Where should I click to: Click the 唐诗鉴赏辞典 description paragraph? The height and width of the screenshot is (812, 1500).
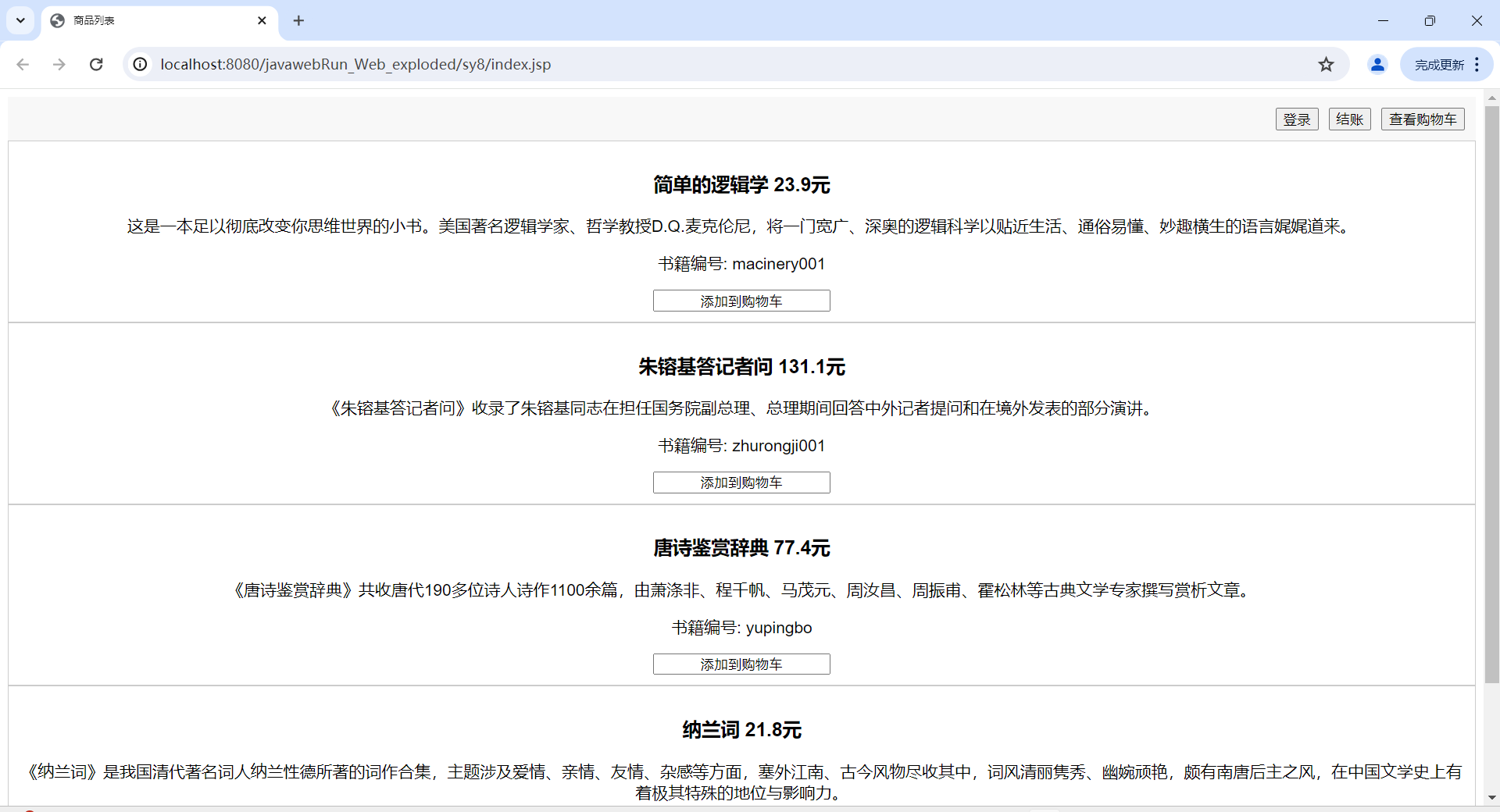pyautogui.click(x=741, y=590)
